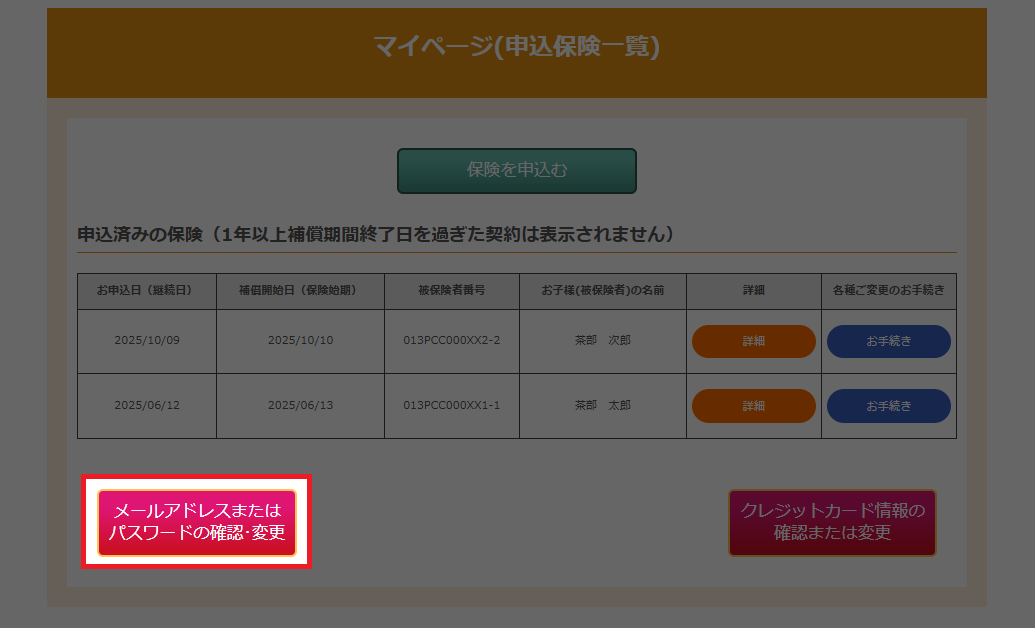The width and height of the screenshot is (1035, 628).
Task: Click the 補償開始日(保険始期) column header
Action: (x=300, y=291)
